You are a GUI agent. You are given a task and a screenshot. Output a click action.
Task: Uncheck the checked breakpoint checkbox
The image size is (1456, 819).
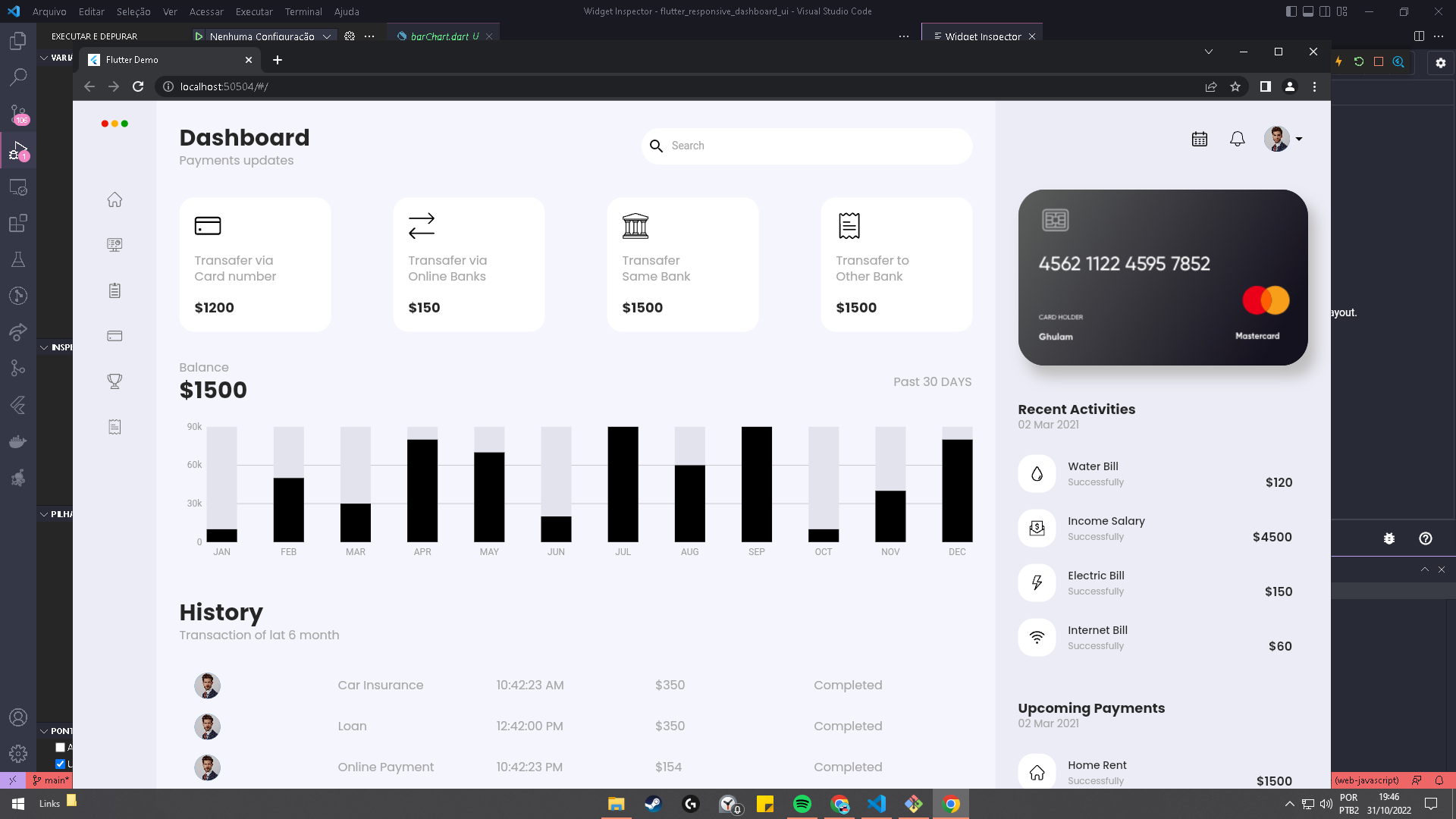coord(61,764)
